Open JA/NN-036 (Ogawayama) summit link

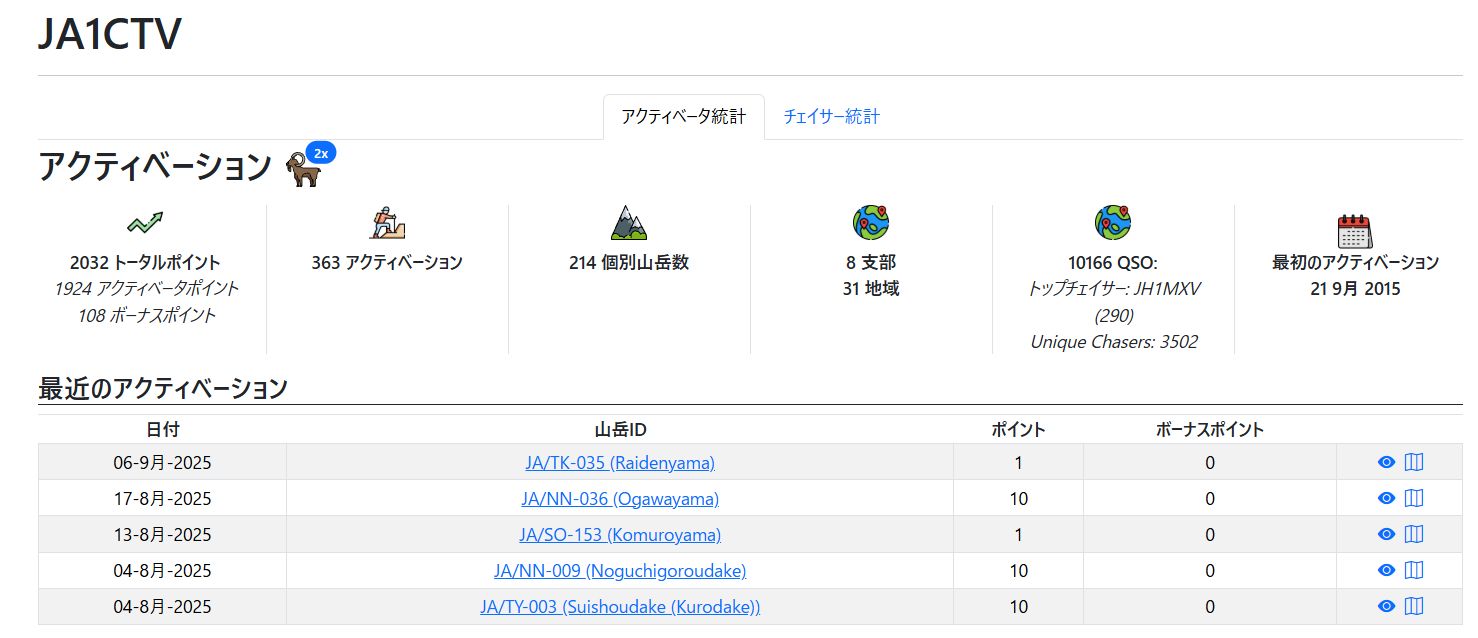click(x=620, y=499)
